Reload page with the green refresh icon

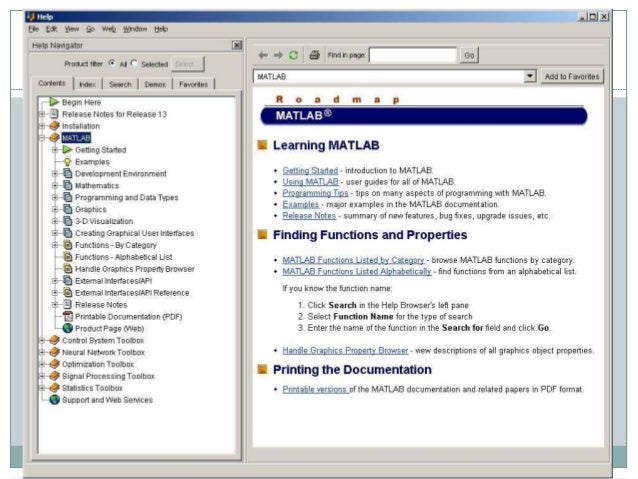pos(293,55)
